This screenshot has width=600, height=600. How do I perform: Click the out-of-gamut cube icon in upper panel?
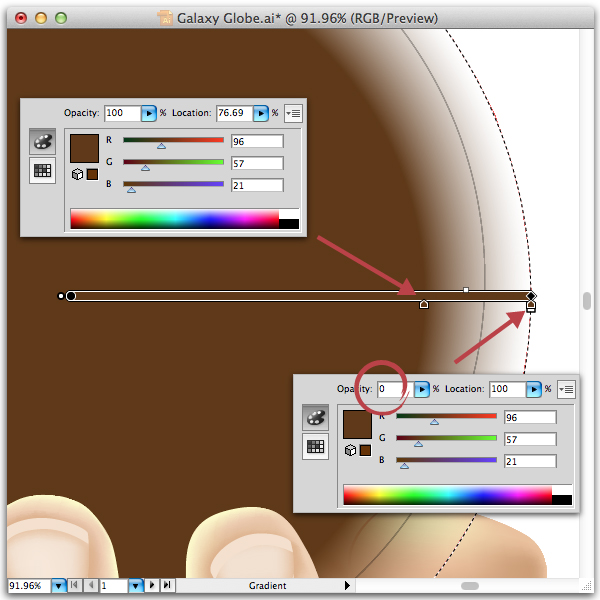[77, 174]
